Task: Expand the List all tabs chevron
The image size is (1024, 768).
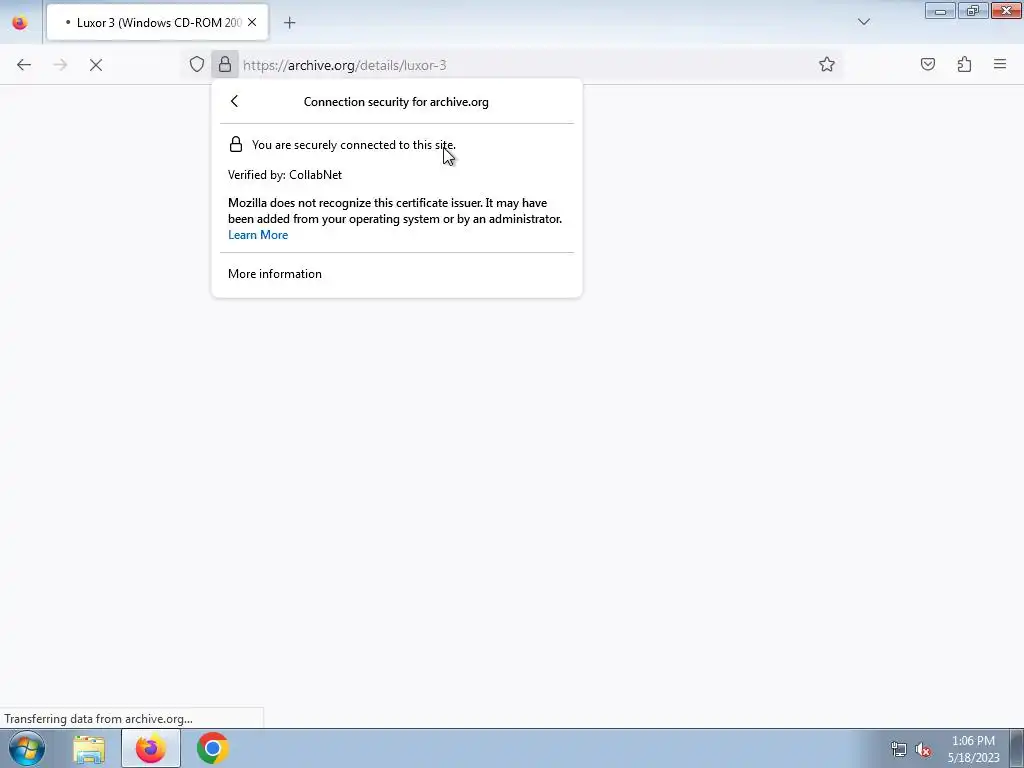Action: click(863, 22)
